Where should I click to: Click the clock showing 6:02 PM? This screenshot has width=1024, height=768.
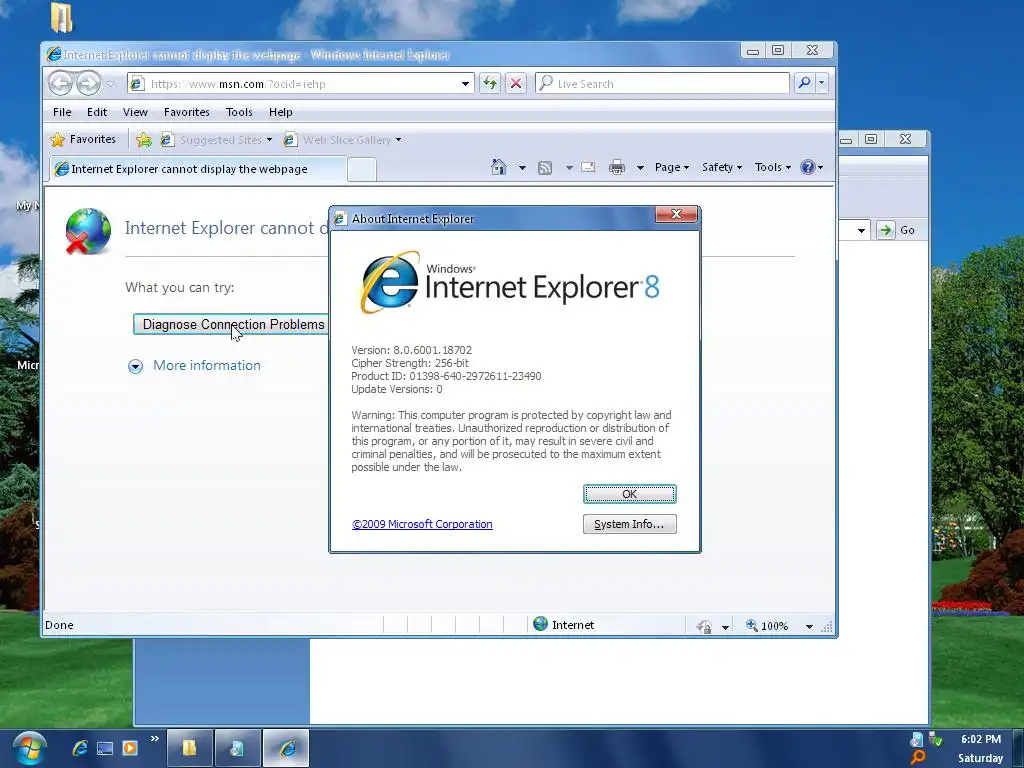click(x=980, y=739)
